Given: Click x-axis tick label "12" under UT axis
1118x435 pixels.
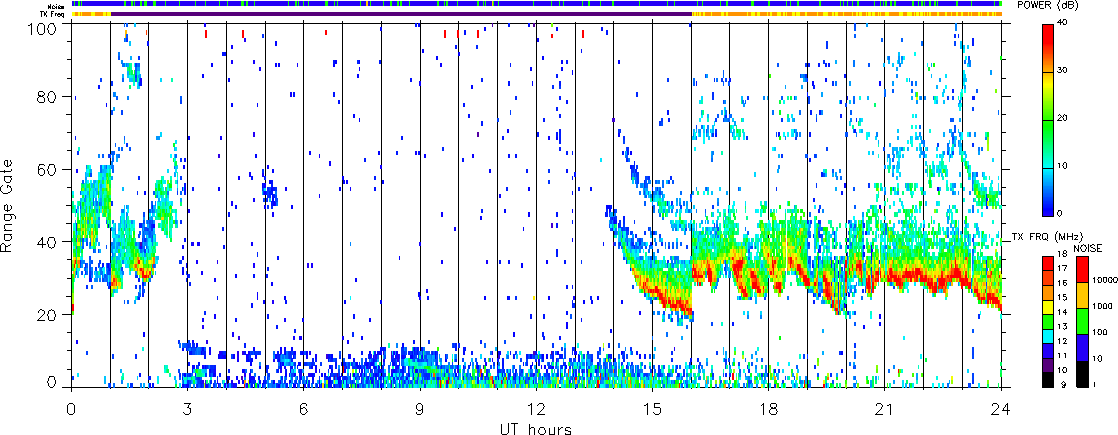Looking at the screenshot, I should coord(536,409).
